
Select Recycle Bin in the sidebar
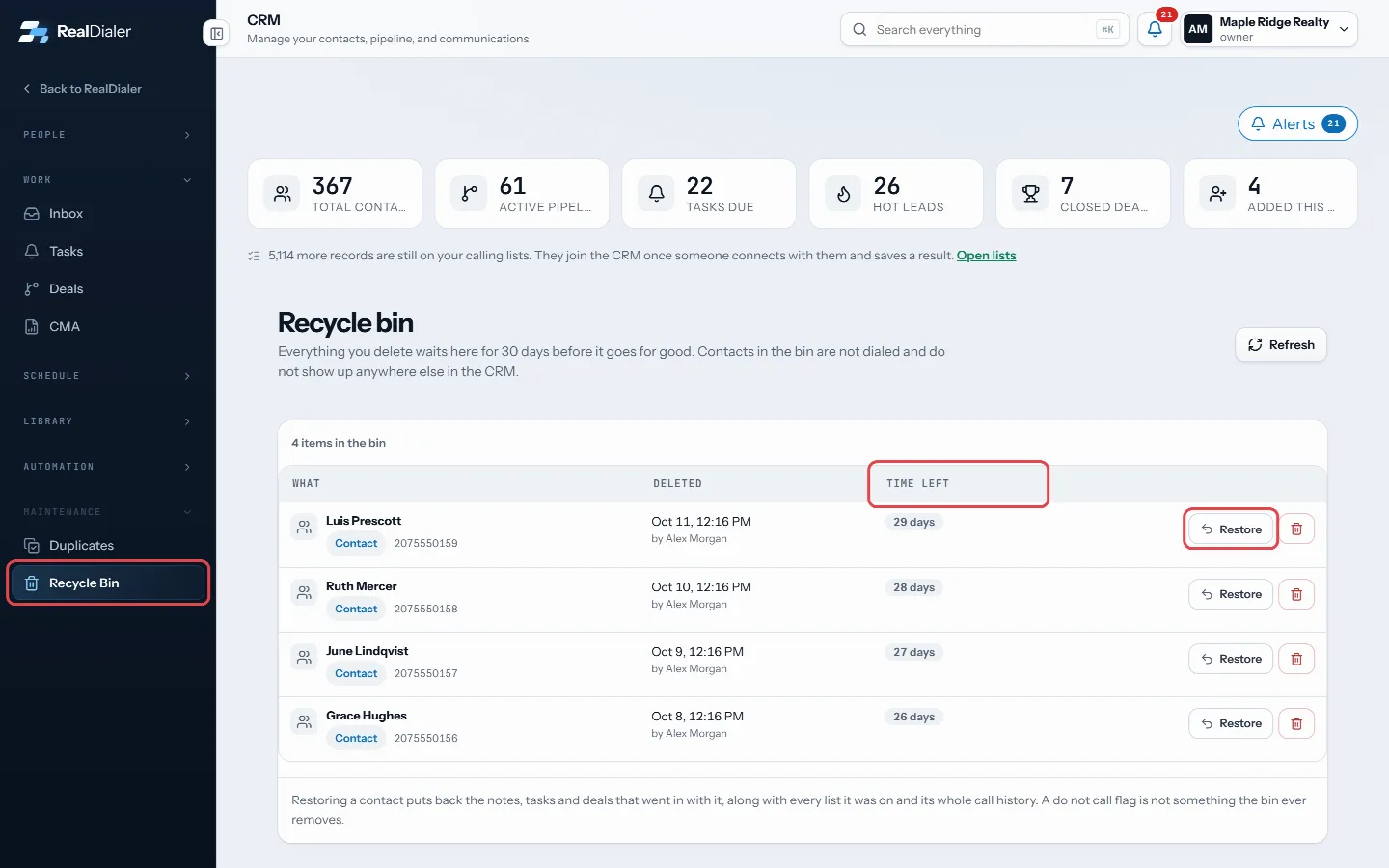tap(108, 583)
